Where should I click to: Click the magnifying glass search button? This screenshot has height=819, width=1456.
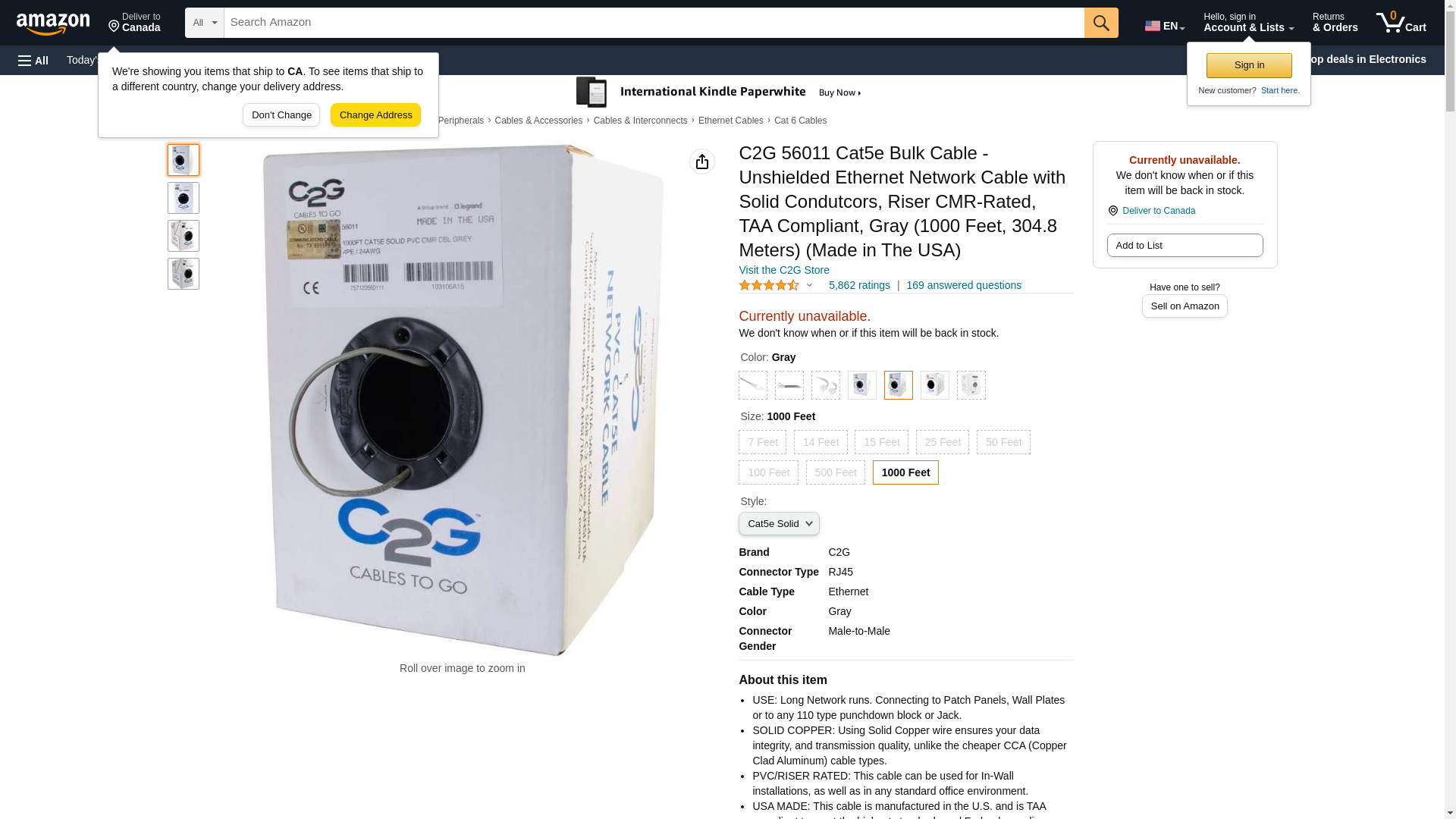tap(1101, 23)
